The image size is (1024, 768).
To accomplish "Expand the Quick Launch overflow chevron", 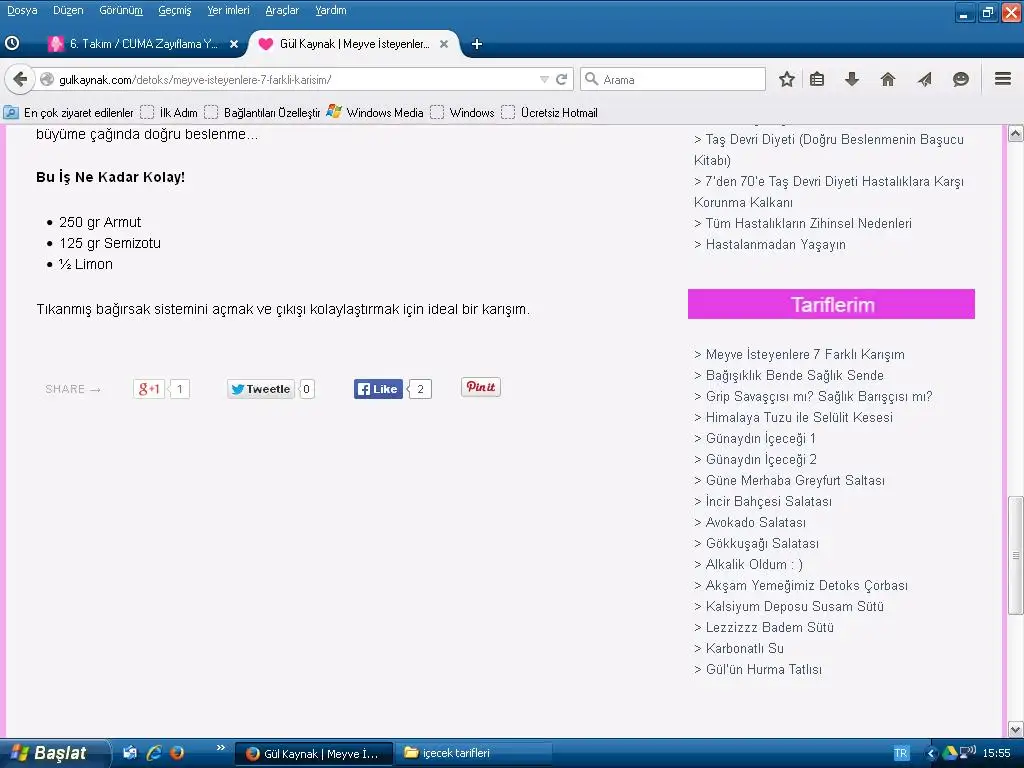I will click(221, 748).
